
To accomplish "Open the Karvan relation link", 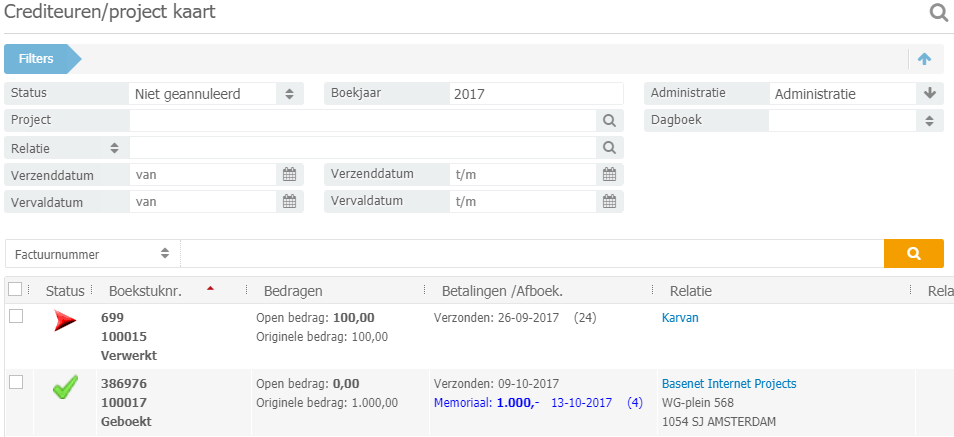I will 680,318.
